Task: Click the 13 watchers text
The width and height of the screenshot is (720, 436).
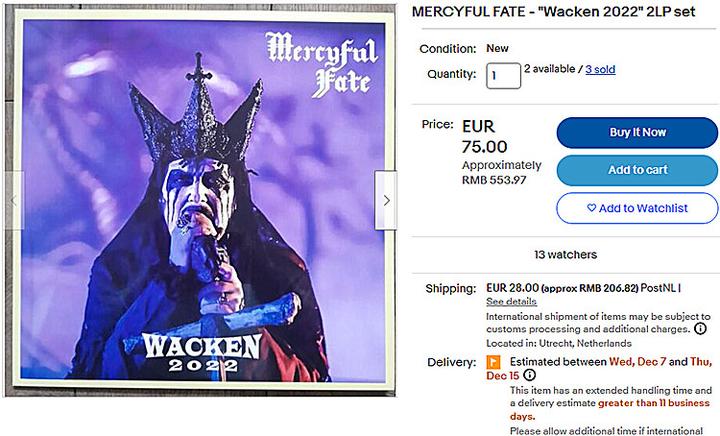Action: point(566,255)
